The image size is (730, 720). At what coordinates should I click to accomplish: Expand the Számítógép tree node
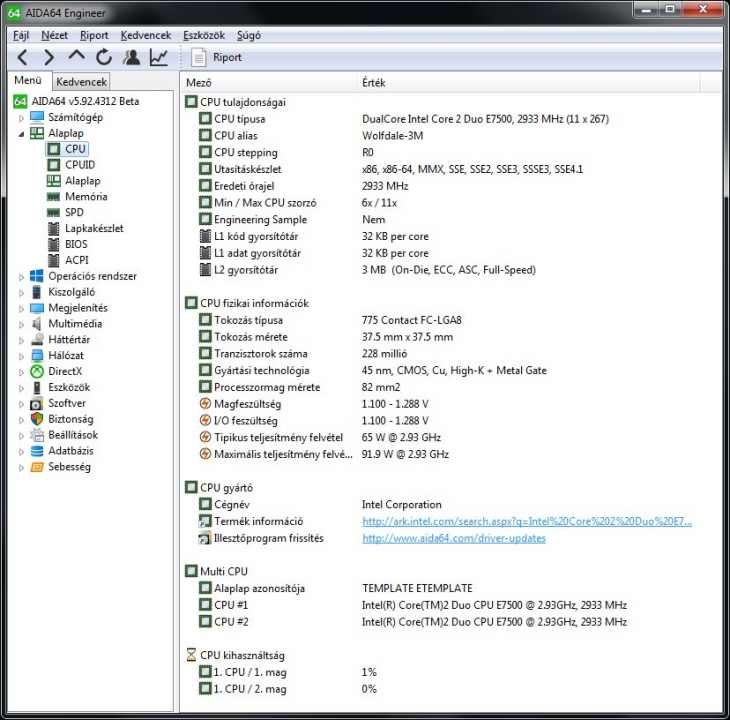pos(21,118)
